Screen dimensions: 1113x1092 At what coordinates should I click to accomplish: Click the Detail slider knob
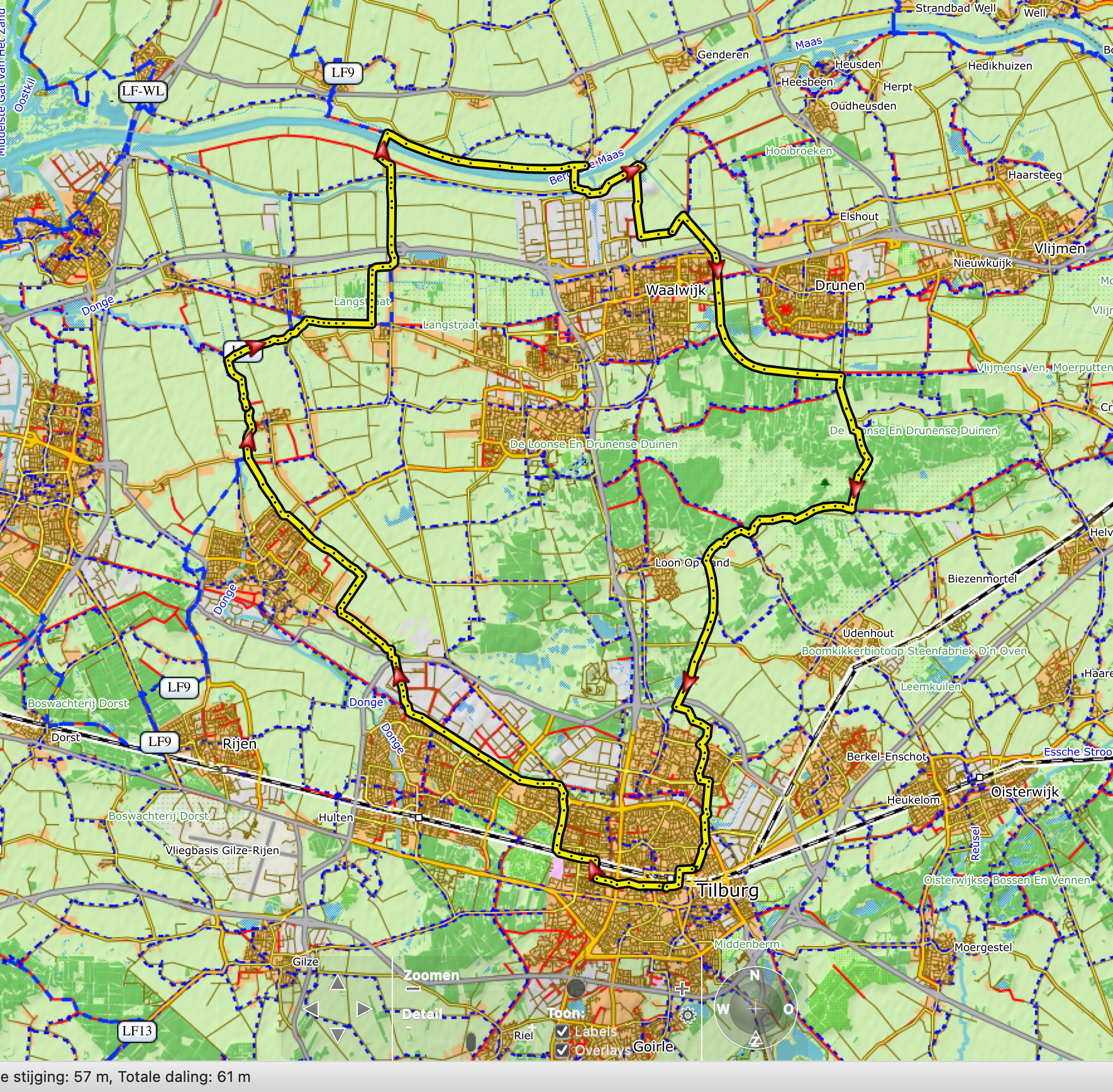(x=471, y=1042)
